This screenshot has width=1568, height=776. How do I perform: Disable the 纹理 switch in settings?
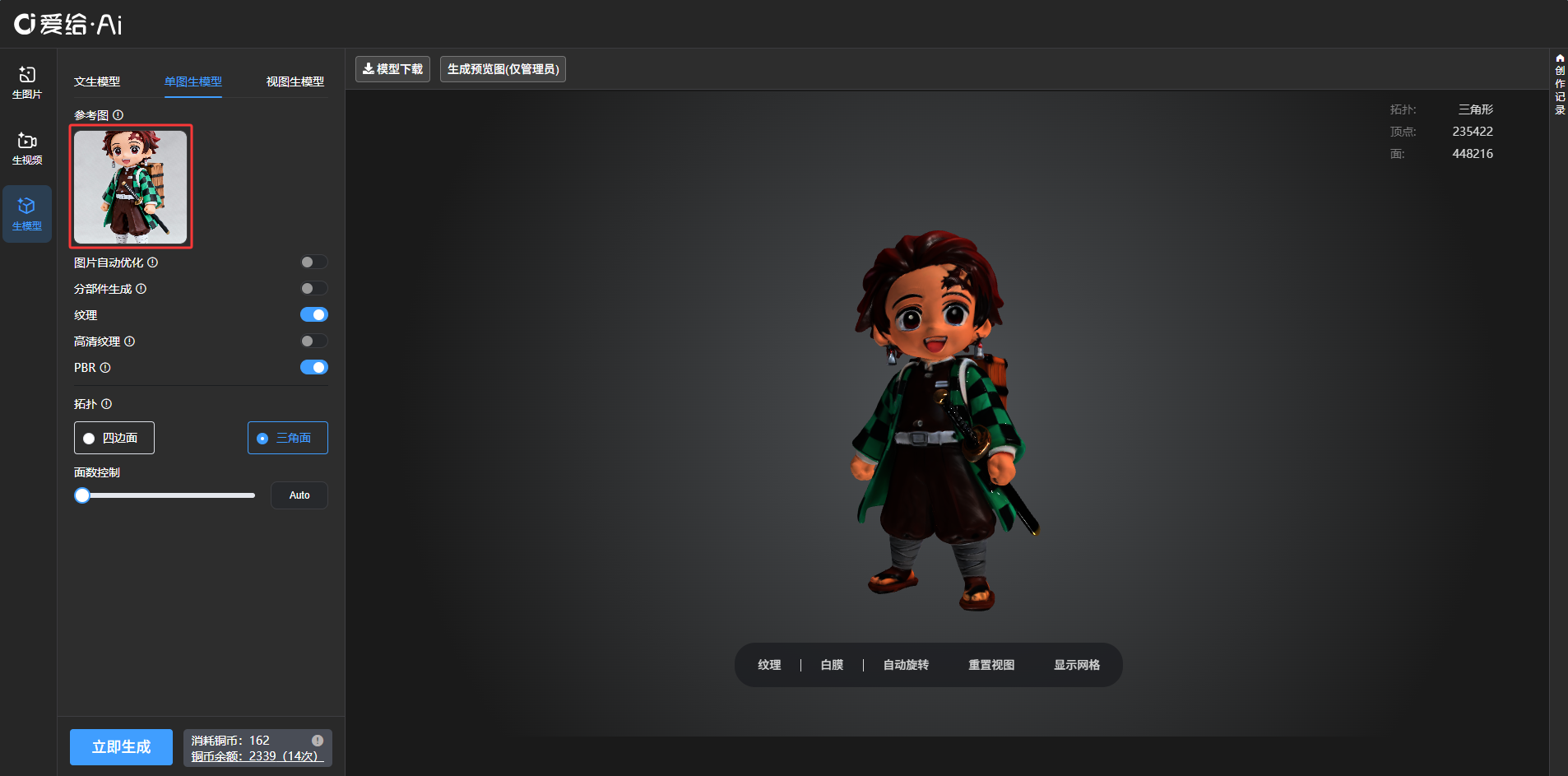click(x=313, y=315)
